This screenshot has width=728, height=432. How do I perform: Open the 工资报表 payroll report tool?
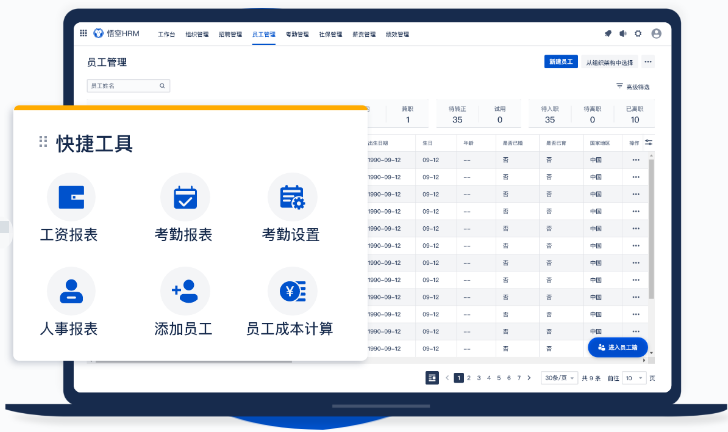pos(71,197)
